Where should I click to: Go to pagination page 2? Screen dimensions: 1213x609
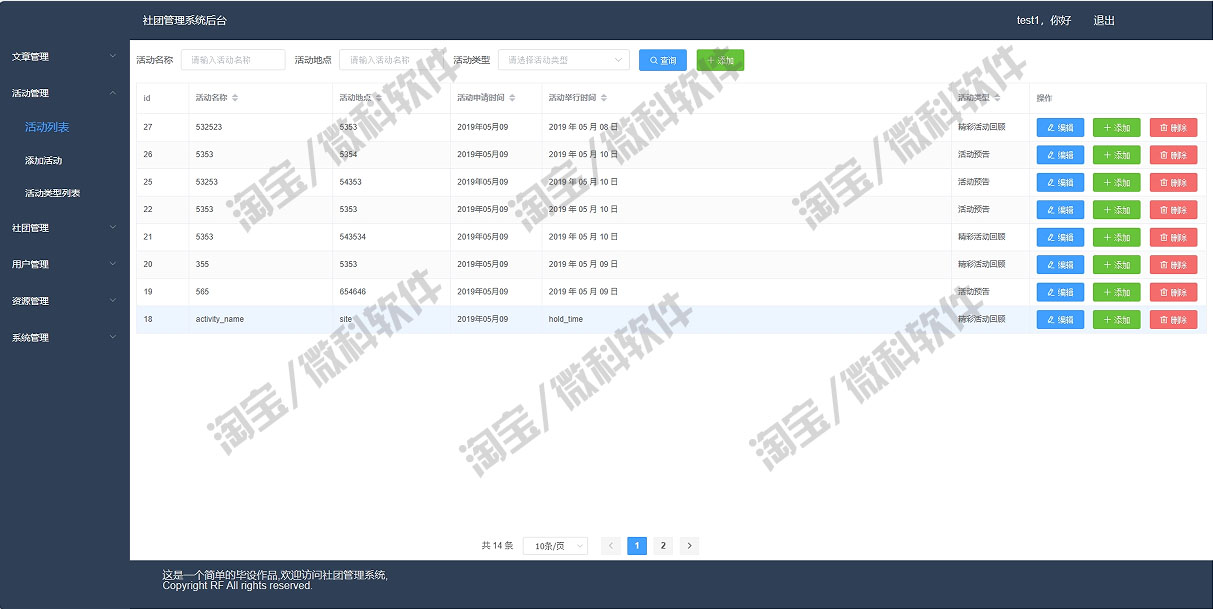click(x=663, y=546)
